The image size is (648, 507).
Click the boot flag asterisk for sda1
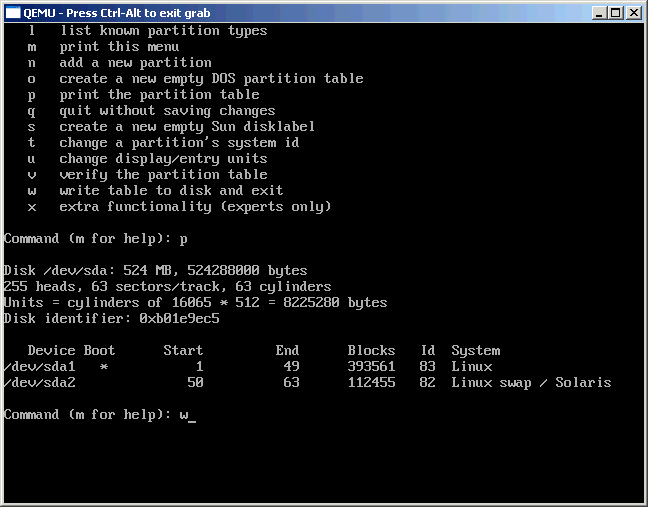tap(103, 367)
